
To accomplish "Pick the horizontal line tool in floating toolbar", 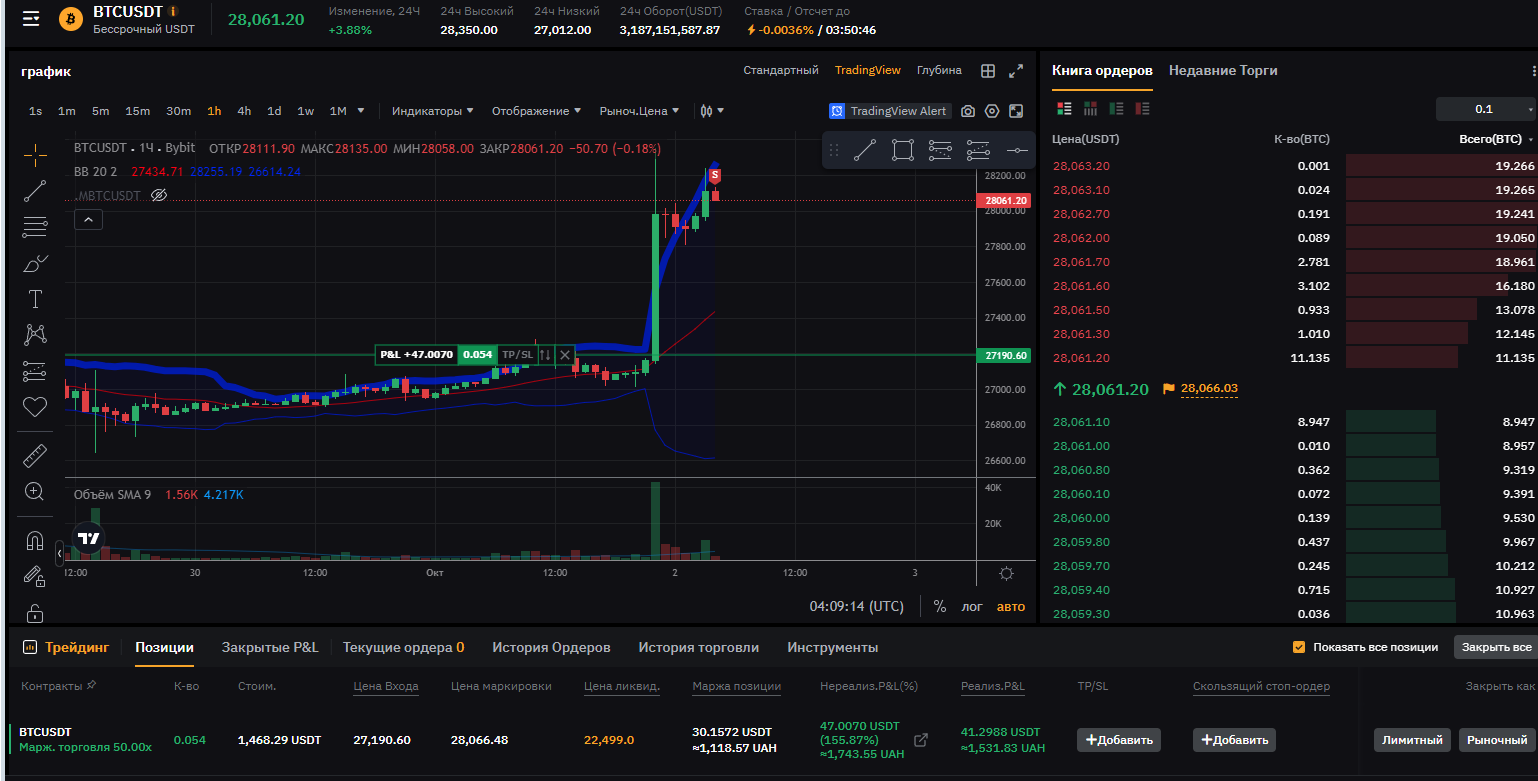I will pos(1017,150).
